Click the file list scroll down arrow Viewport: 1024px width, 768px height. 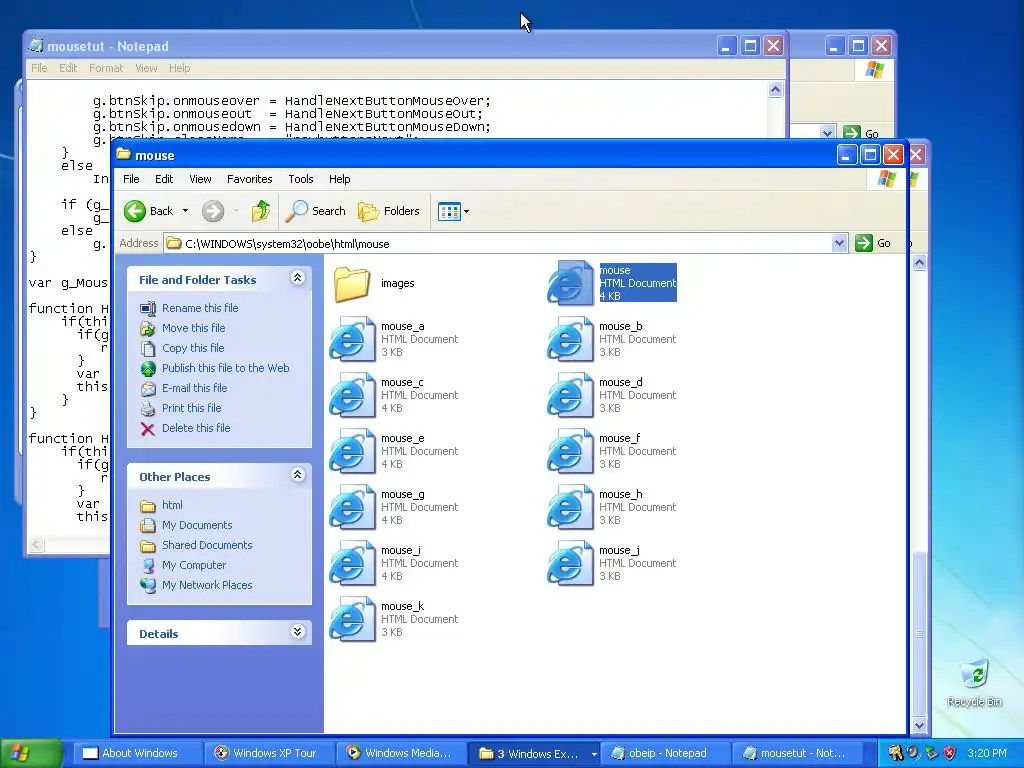[919, 725]
